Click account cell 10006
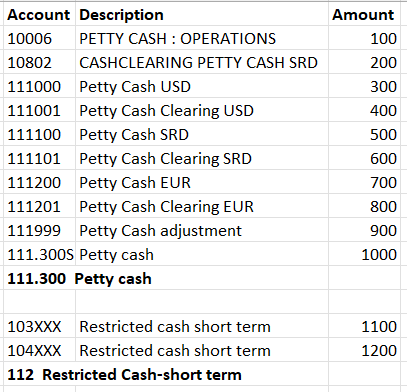The height and width of the screenshot is (392, 407). pyautogui.click(x=40, y=38)
